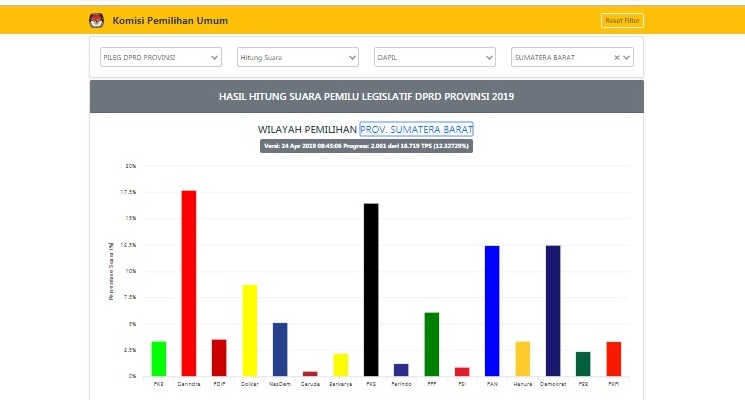
Task: Follow the PROV. SUMATERA BARAT link
Action: pyautogui.click(x=416, y=130)
